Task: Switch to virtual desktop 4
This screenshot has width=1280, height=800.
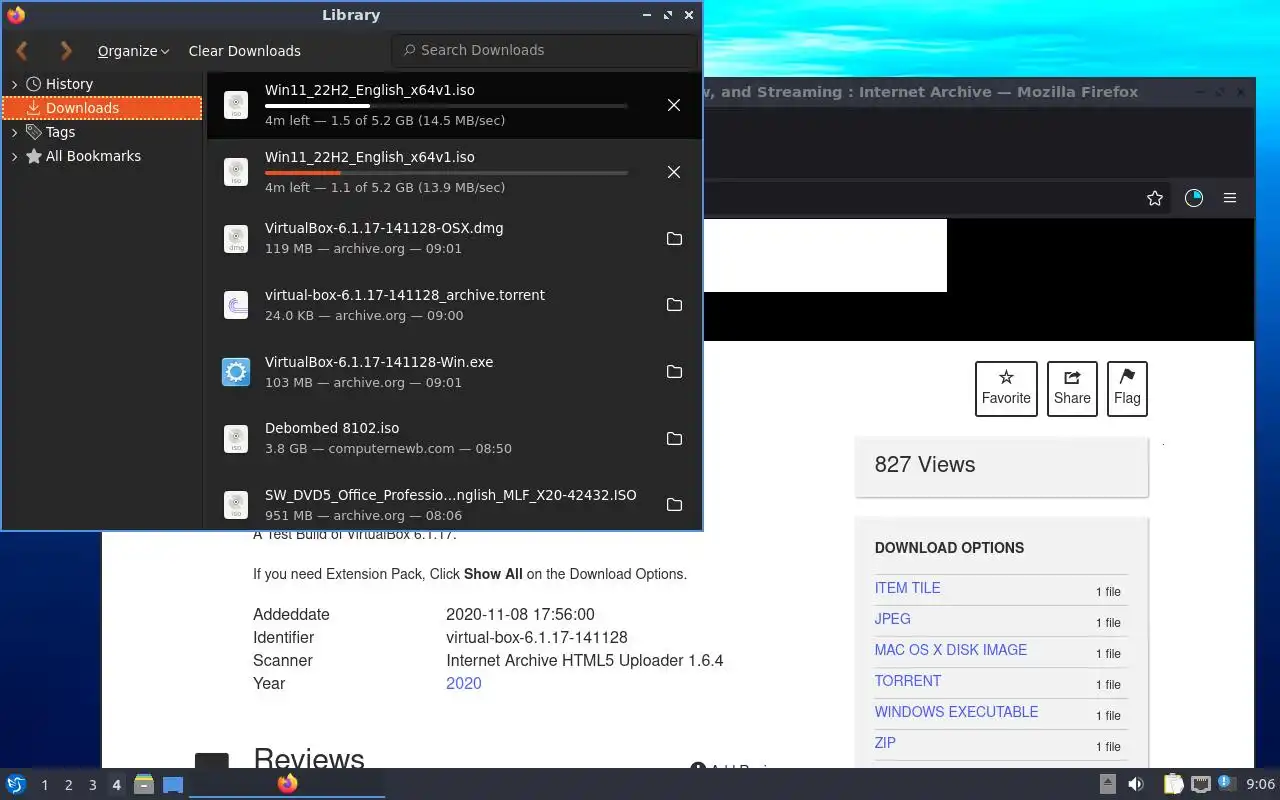Action: (116, 785)
